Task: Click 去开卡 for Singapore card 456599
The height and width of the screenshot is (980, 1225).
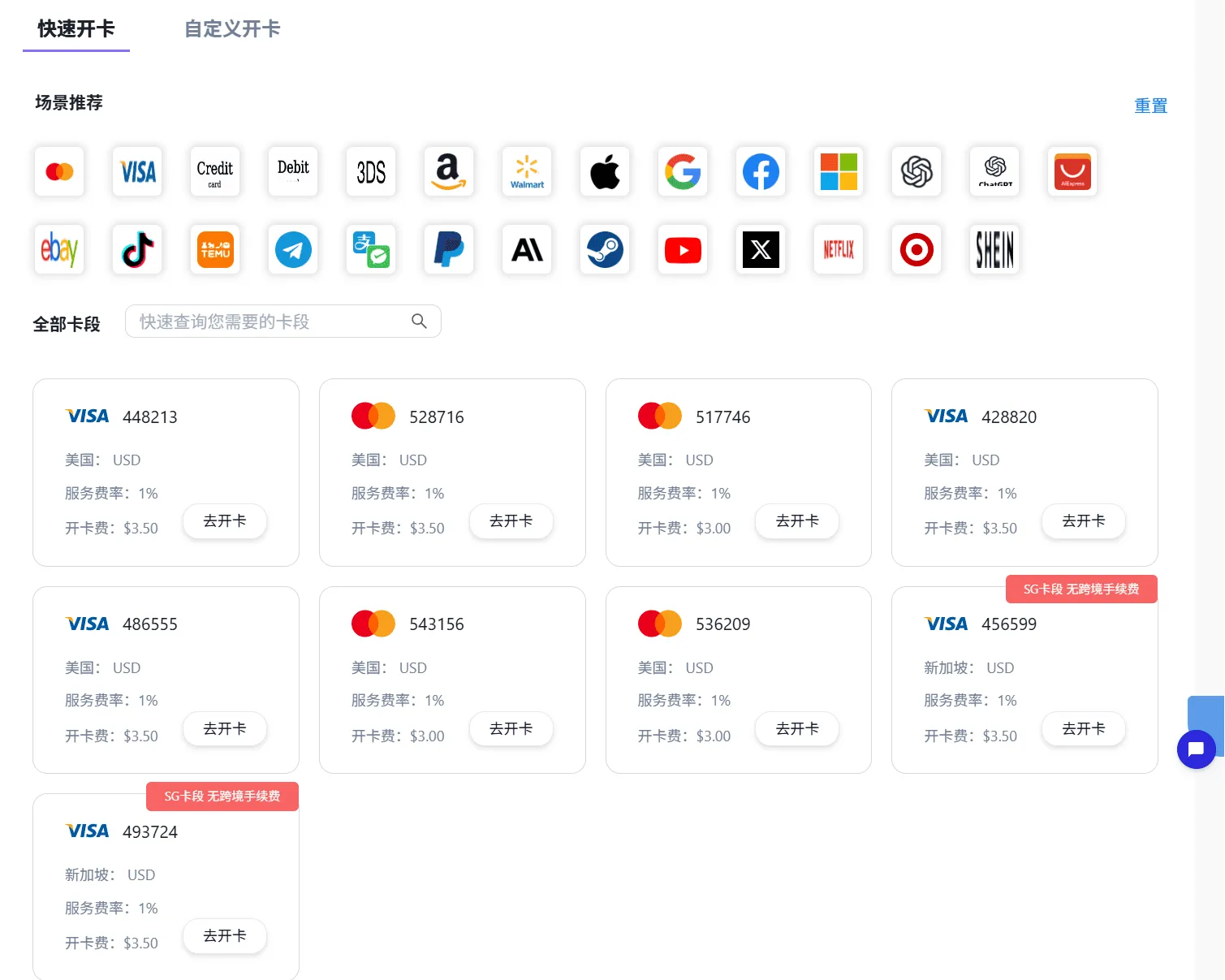Action: 1084,729
